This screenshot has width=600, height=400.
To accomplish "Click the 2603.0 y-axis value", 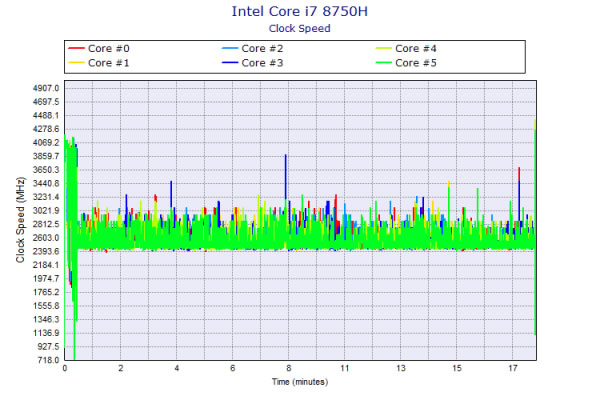I will tap(46, 238).
